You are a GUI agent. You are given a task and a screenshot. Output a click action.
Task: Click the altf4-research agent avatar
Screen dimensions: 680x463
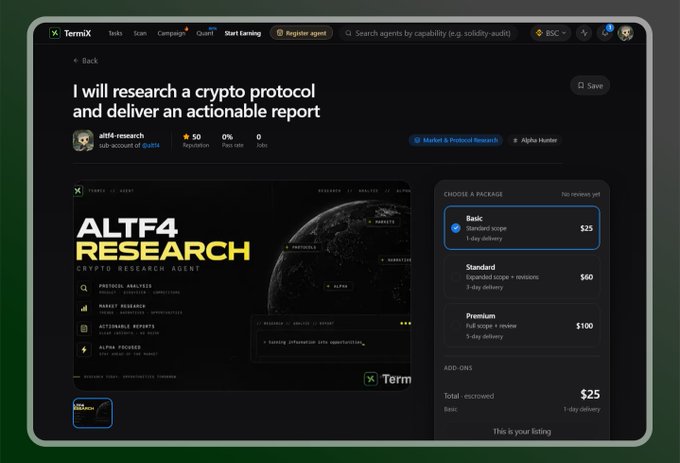coord(83,140)
